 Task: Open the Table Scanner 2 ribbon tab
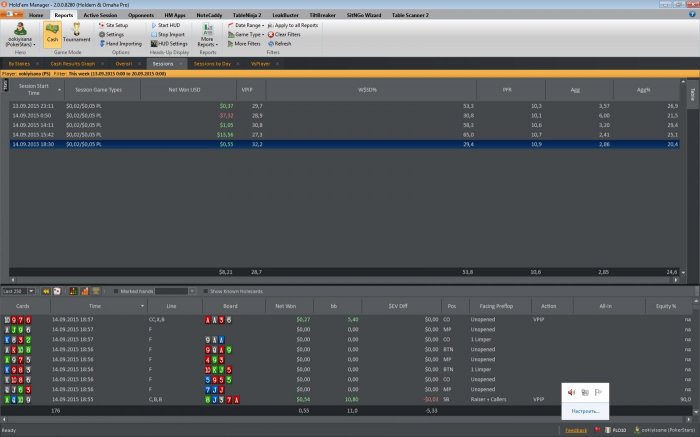[x=410, y=15]
